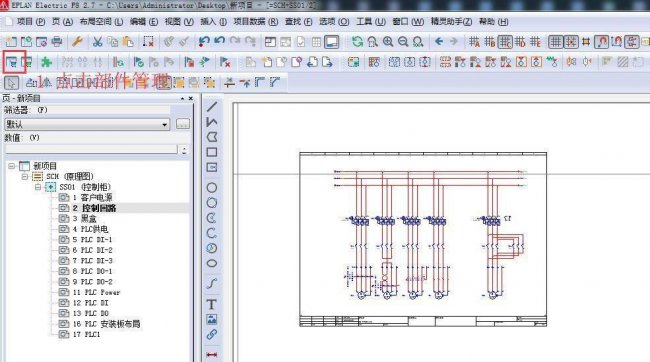Select page 11 PLC Power
The height and width of the screenshot is (362, 650).
point(96,292)
